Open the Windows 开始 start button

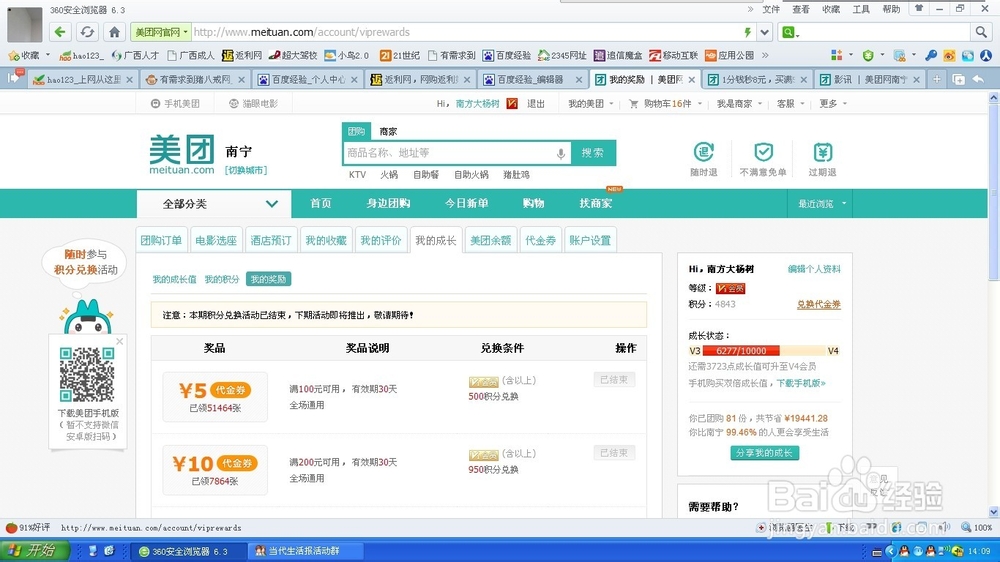[33, 551]
